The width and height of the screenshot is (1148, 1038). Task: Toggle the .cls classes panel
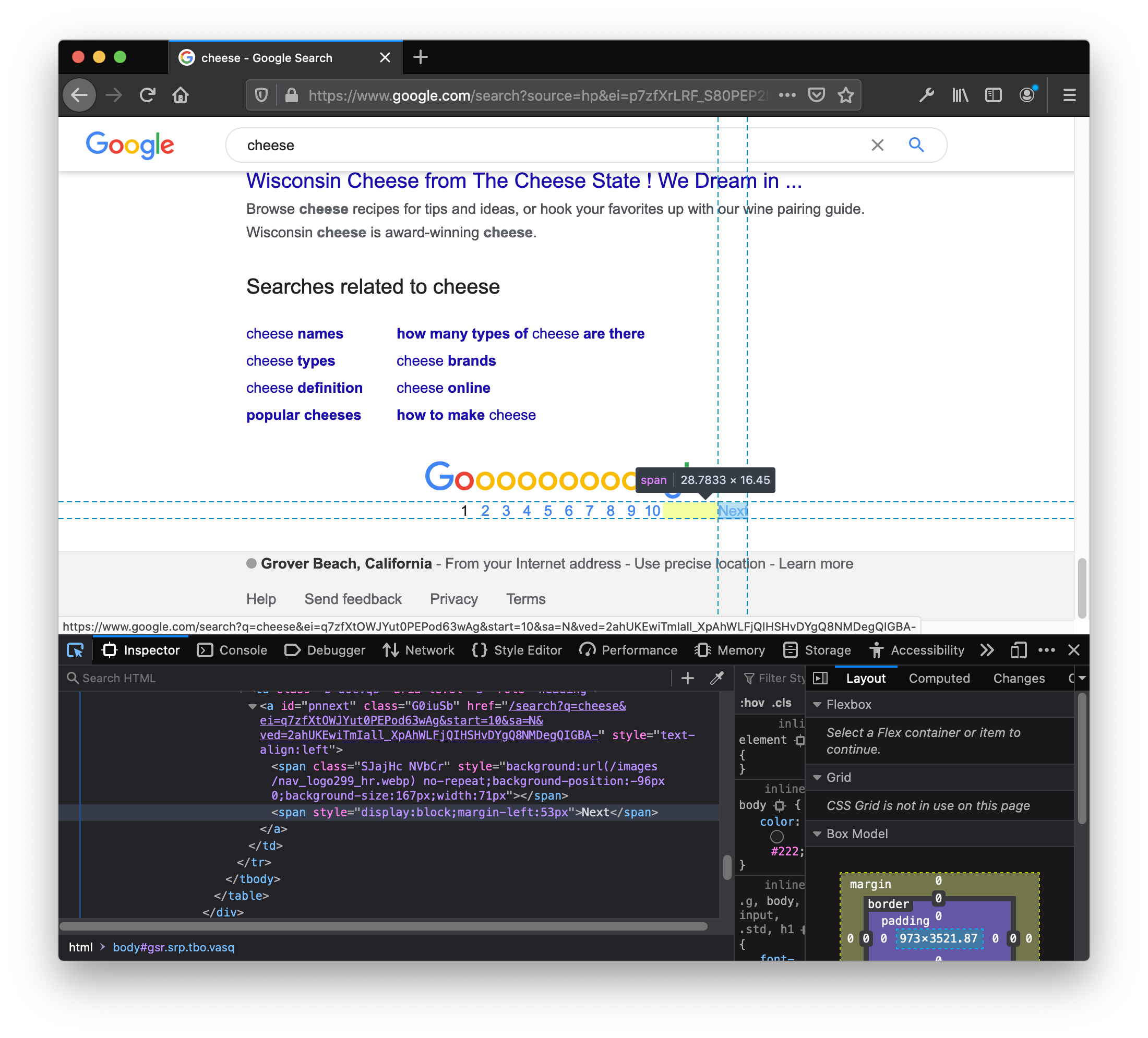(782, 703)
